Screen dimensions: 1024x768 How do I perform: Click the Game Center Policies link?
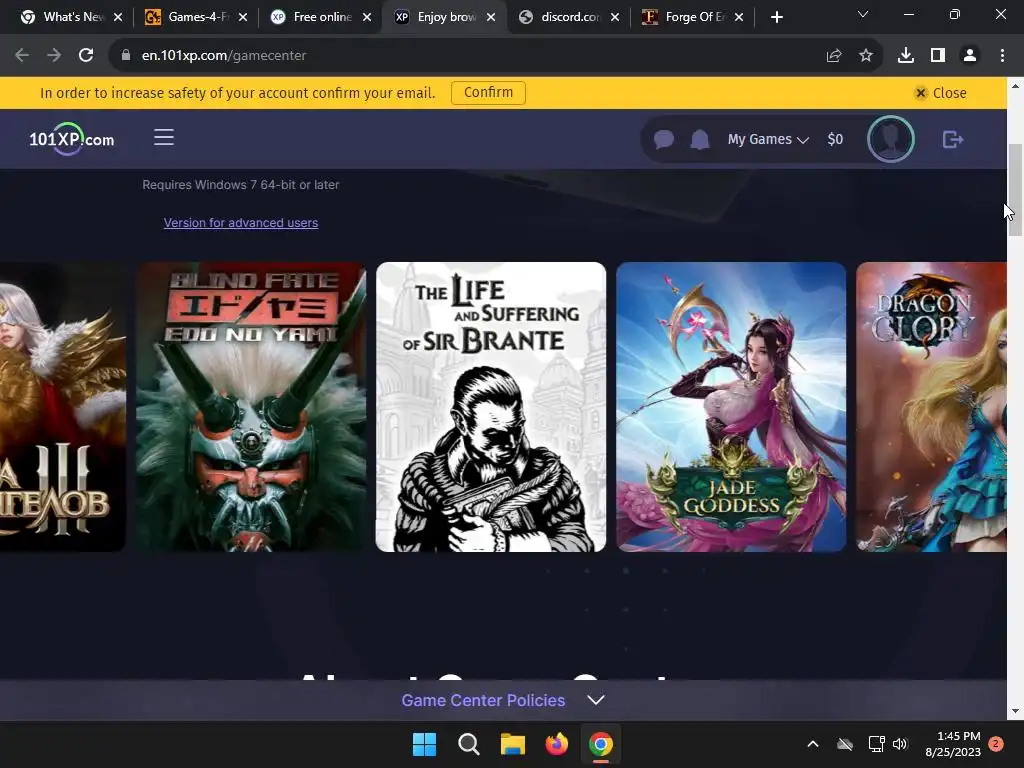click(x=483, y=700)
